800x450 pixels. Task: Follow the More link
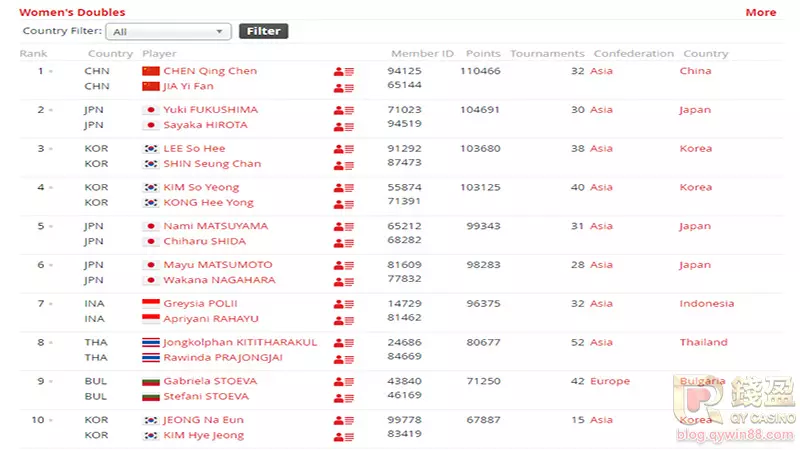(760, 13)
